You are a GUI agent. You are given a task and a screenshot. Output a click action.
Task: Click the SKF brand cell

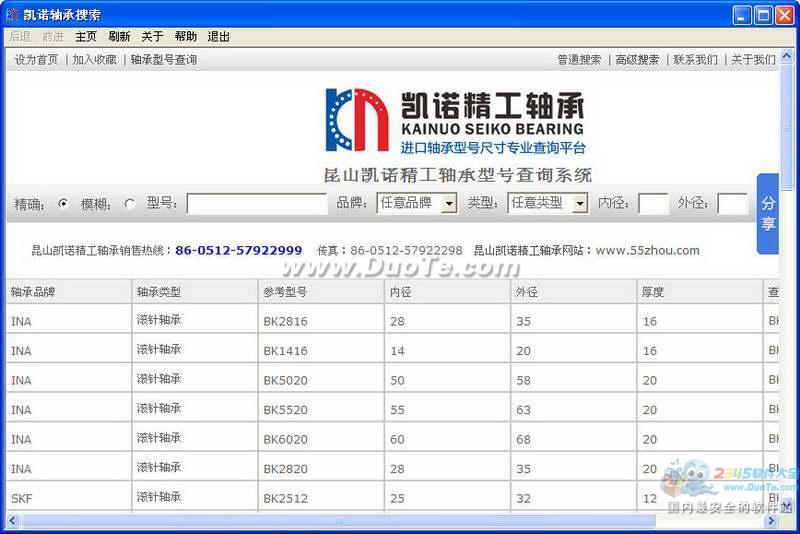pos(69,498)
